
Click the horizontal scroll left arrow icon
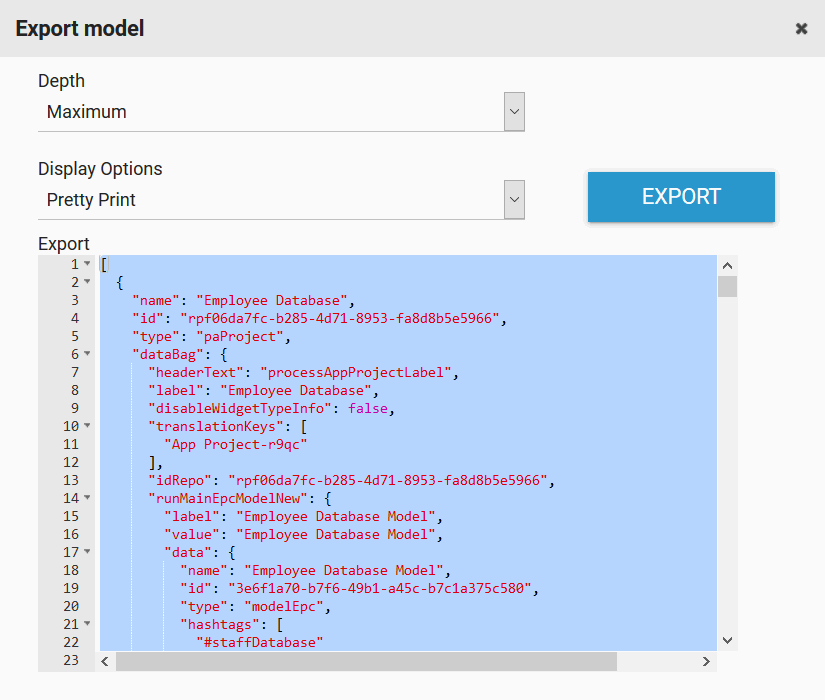tap(105, 661)
